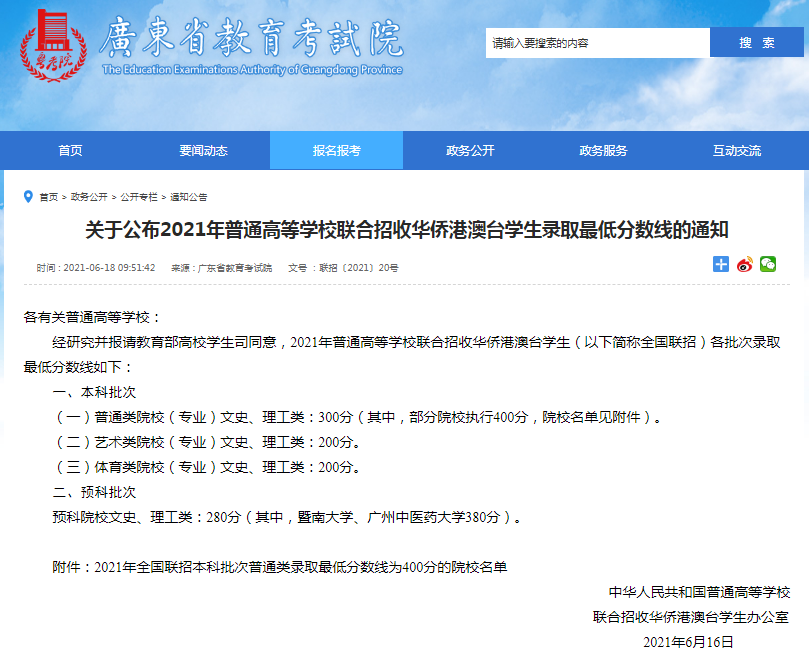Go to the 首页 navigation tab
Image resolution: width=809 pixels, height=659 pixels.
point(70,151)
